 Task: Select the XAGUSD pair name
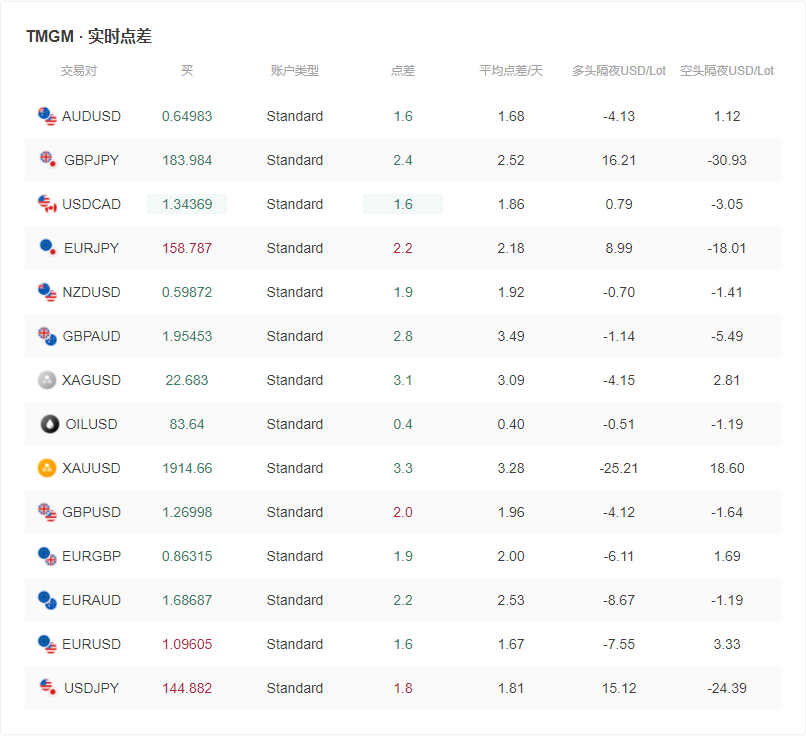click(x=91, y=380)
